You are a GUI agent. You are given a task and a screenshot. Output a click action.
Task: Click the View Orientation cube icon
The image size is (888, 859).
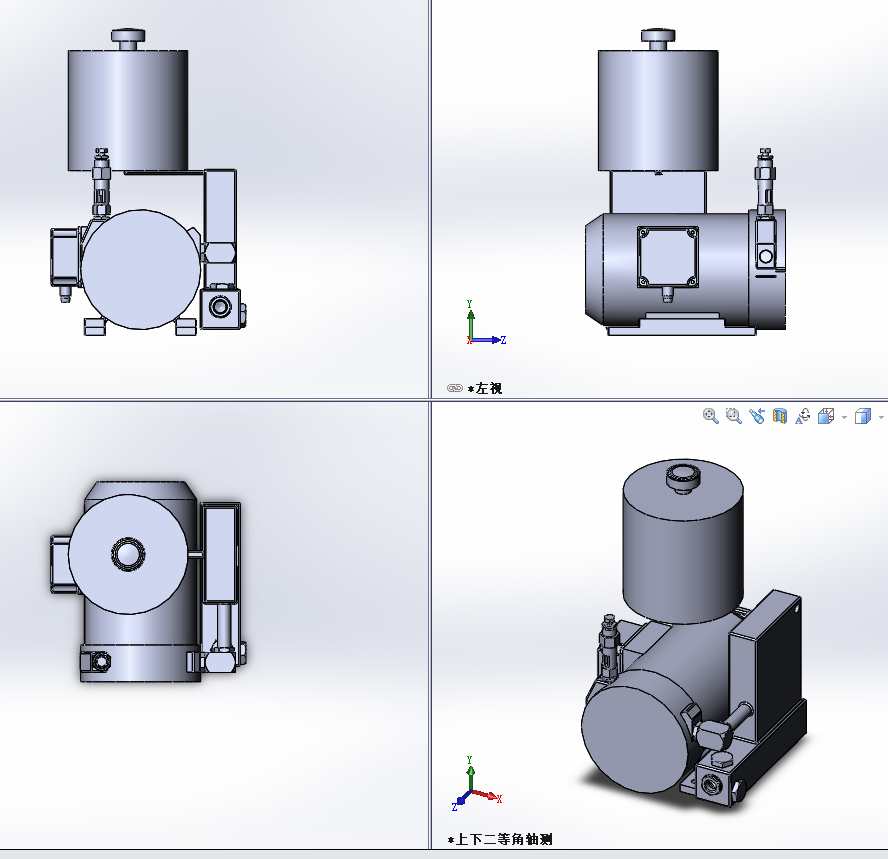(826, 416)
